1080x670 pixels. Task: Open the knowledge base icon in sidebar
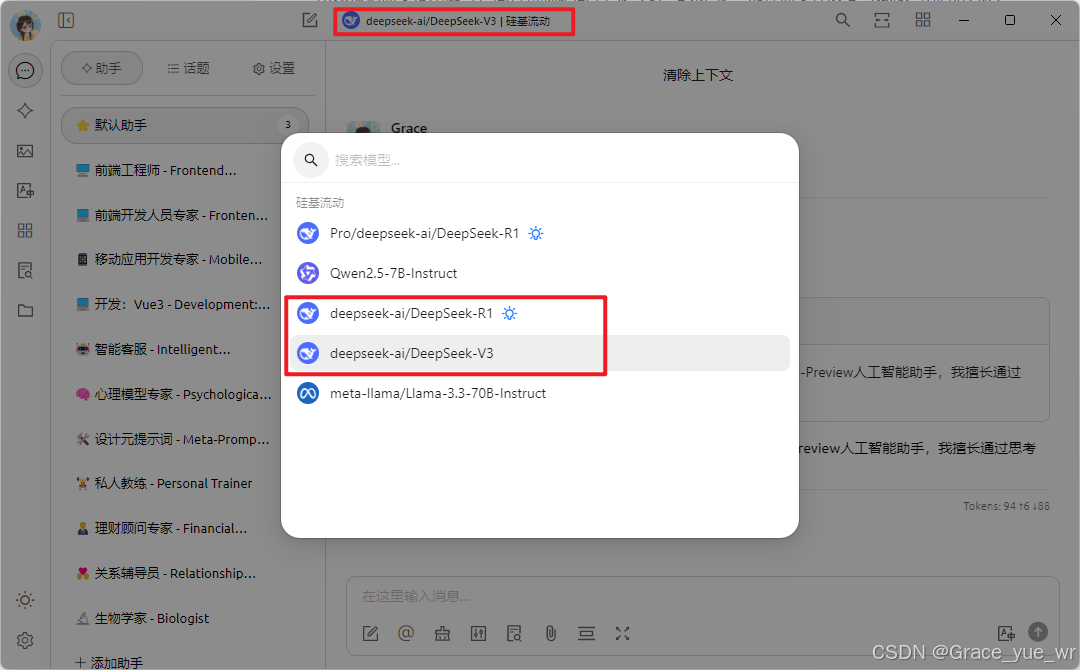tap(25, 271)
